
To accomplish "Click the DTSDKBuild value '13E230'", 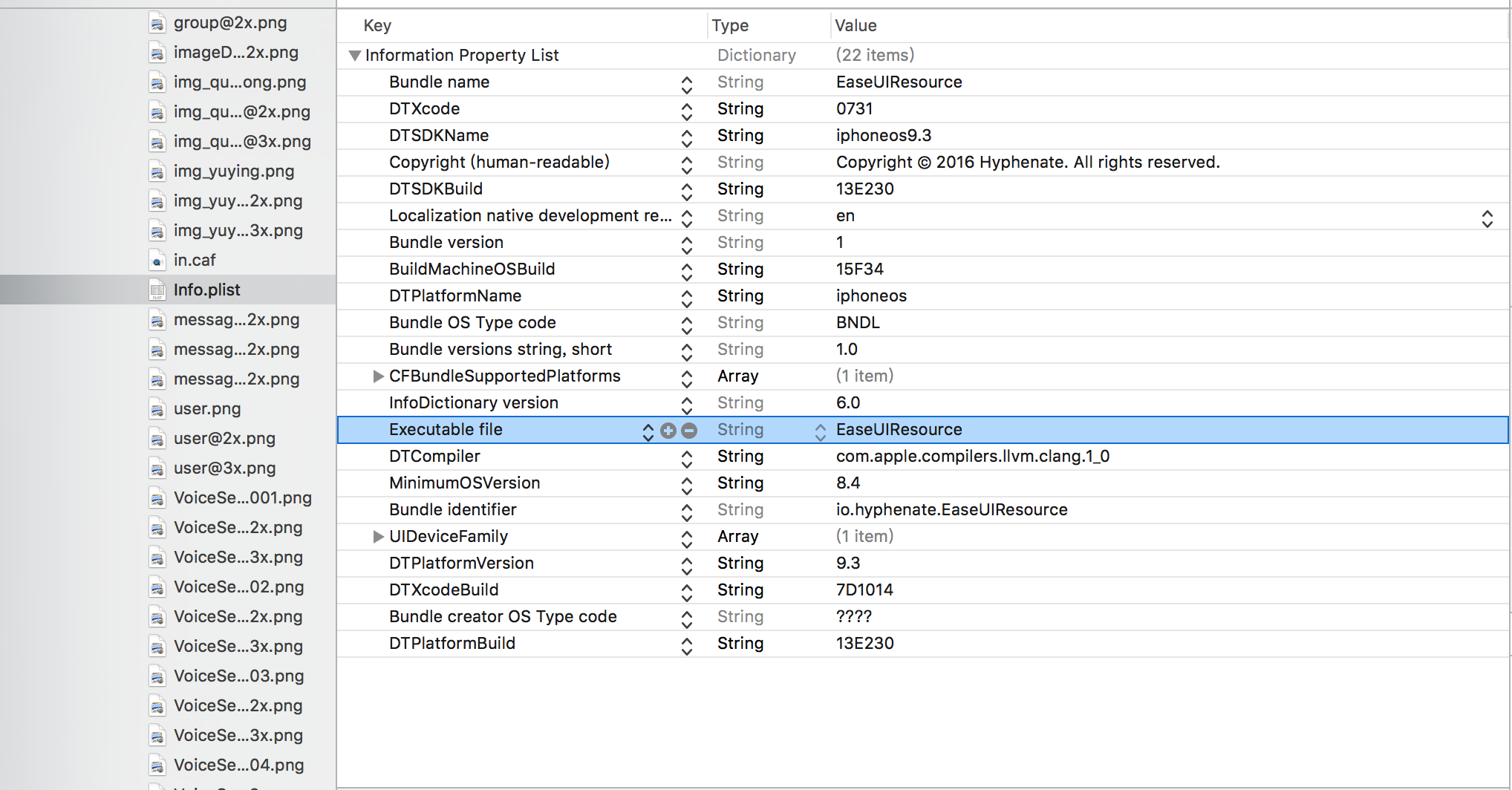I will coord(864,189).
